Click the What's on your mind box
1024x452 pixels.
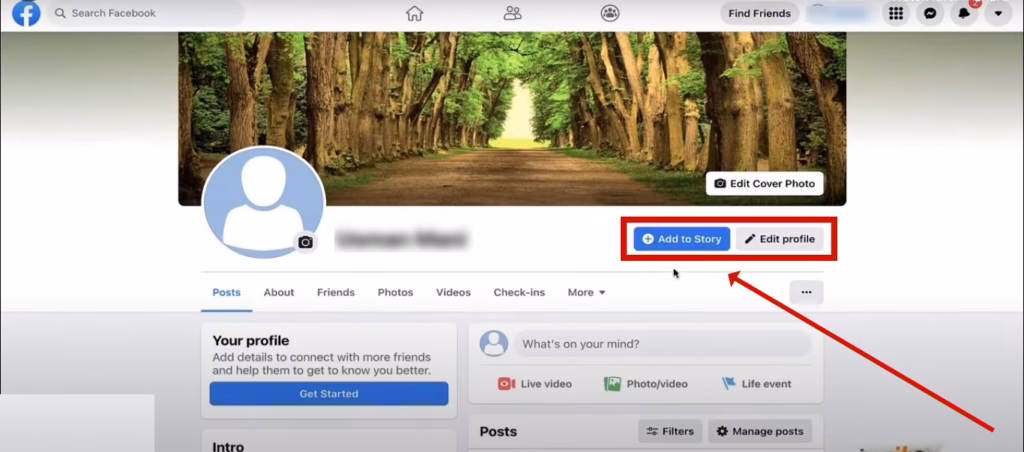(663, 344)
